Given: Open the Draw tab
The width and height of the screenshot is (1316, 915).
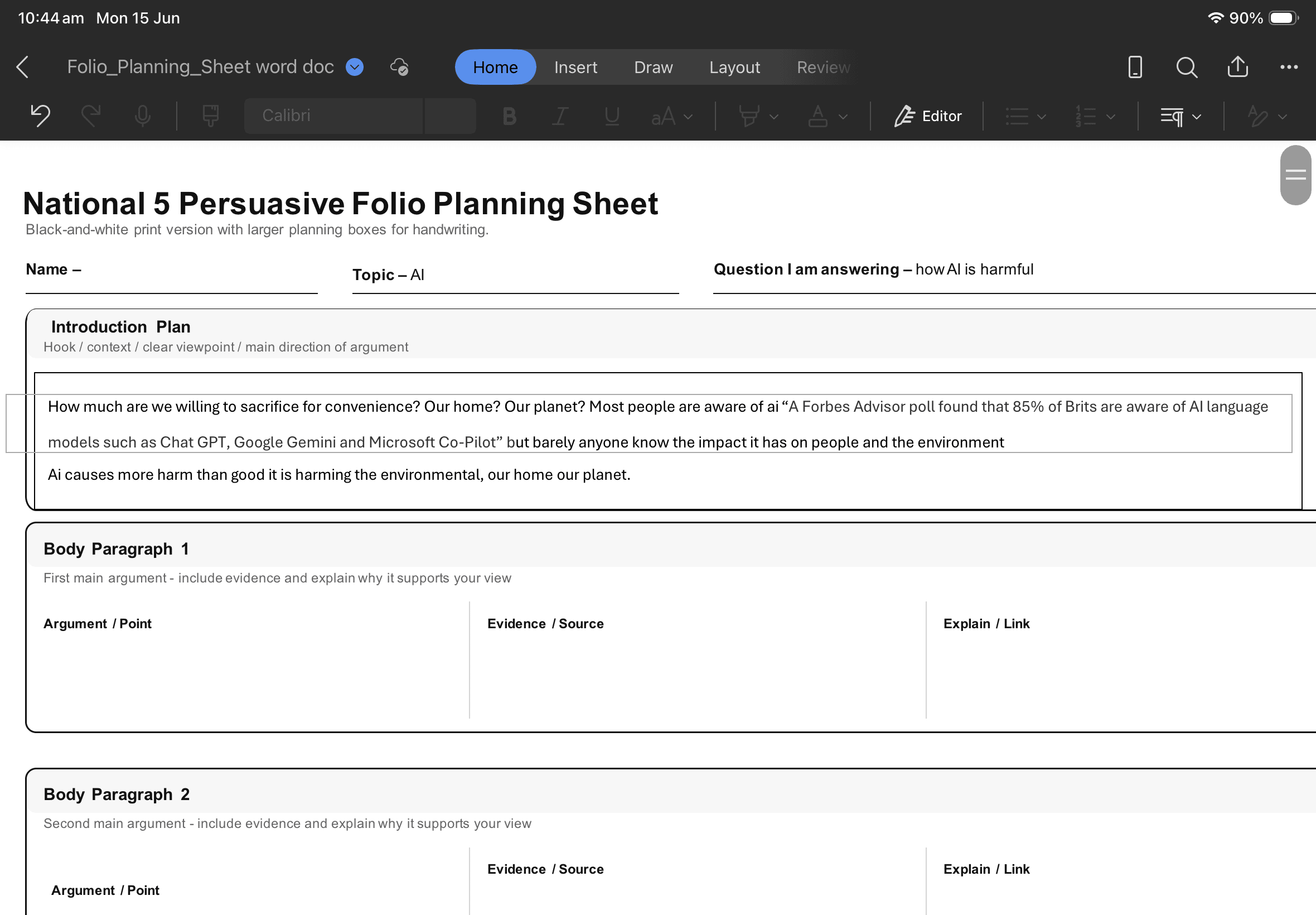Looking at the screenshot, I should point(653,67).
